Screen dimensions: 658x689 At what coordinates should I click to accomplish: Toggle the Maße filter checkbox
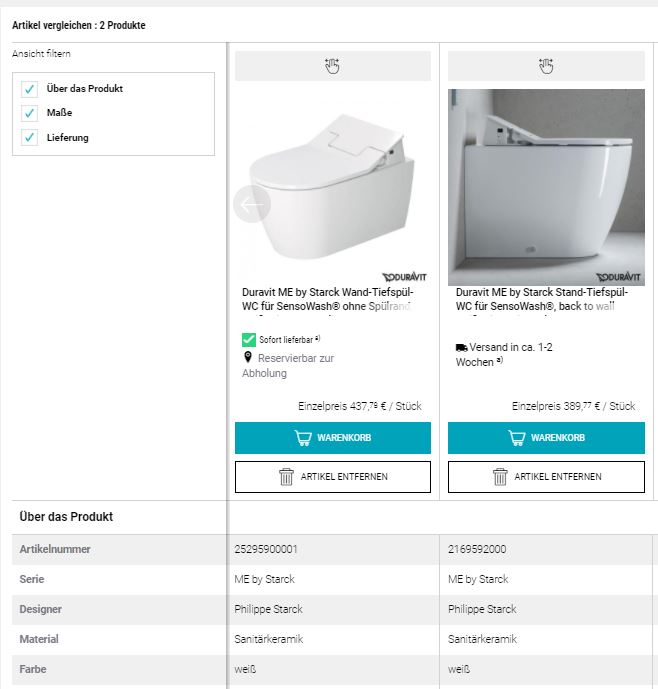[x=30, y=113]
